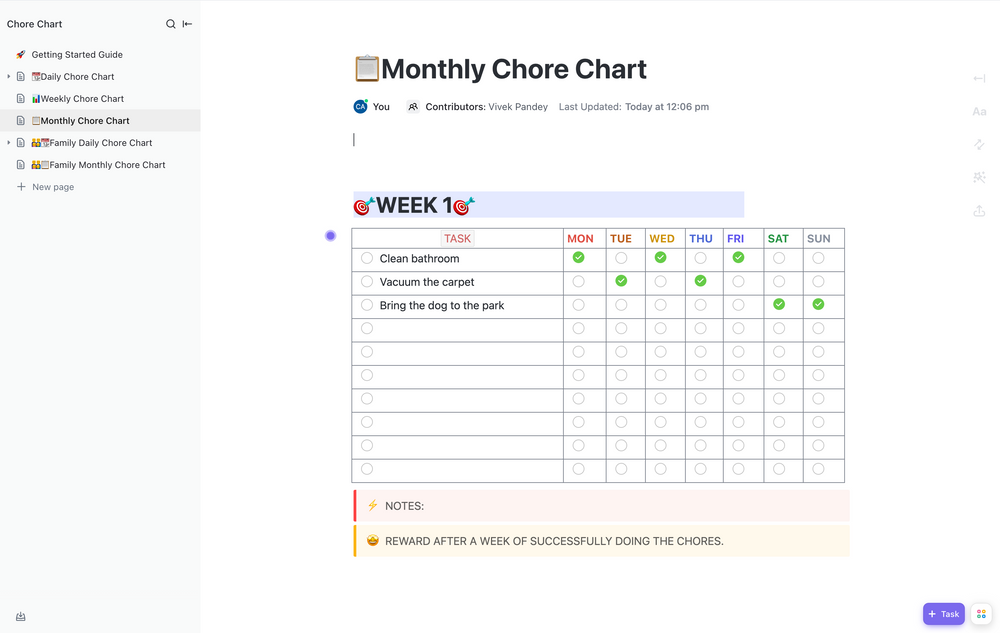The image size is (1000, 633).
Task: Click the purple block handle beside the table
Action: (x=330, y=235)
